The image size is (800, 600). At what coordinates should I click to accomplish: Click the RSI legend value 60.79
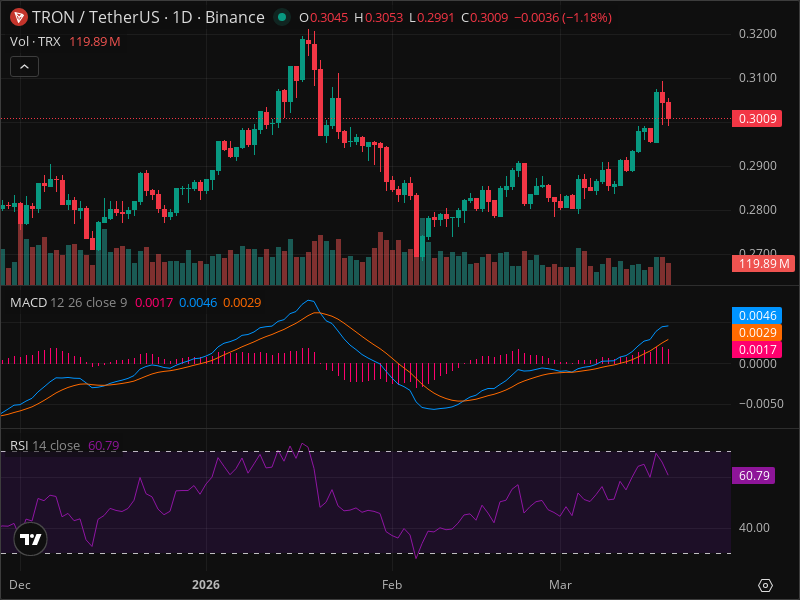104,445
